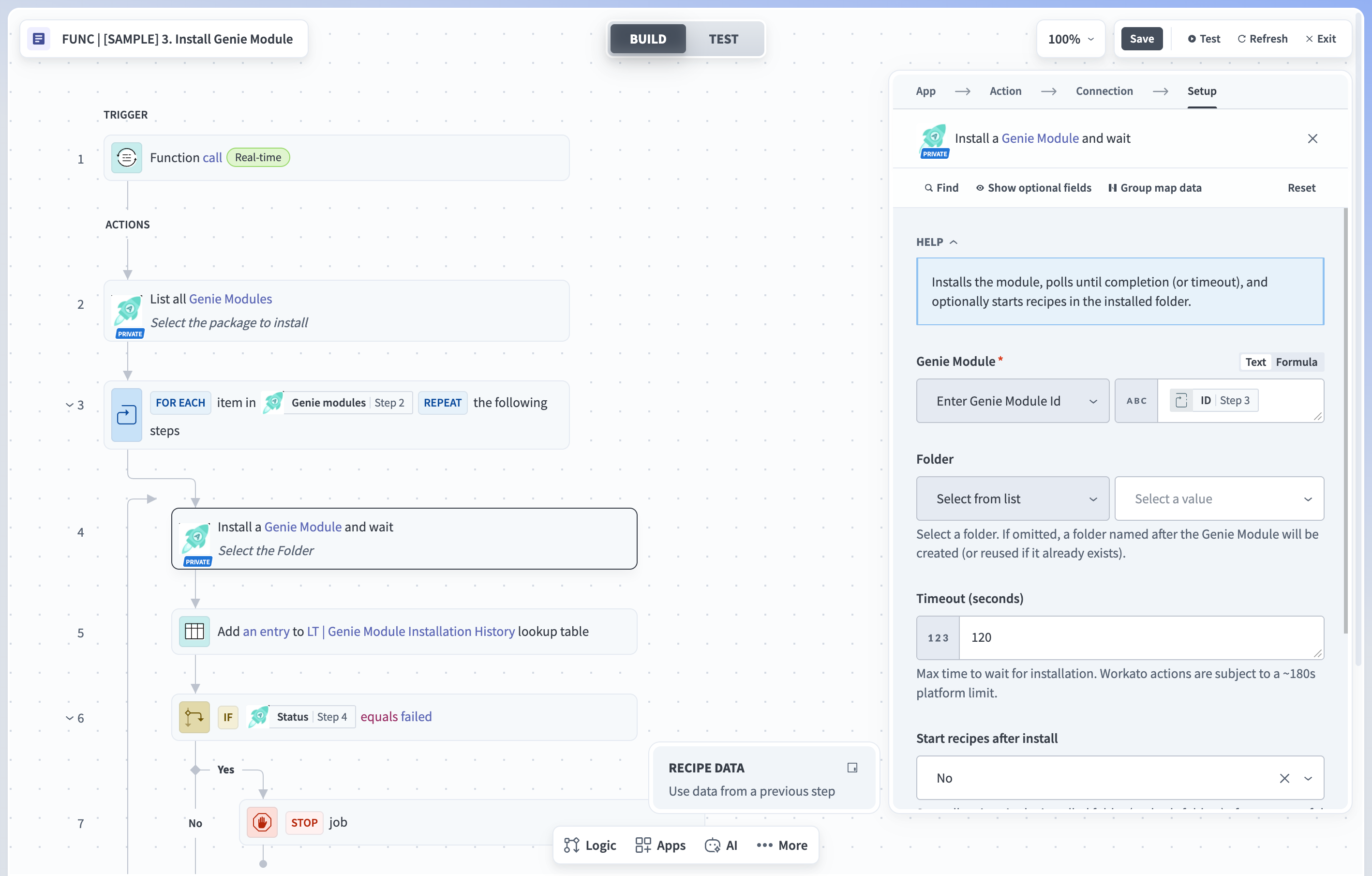Close the Install a Genie Module setup panel
The height and width of the screenshot is (876, 1372).
point(1312,138)
